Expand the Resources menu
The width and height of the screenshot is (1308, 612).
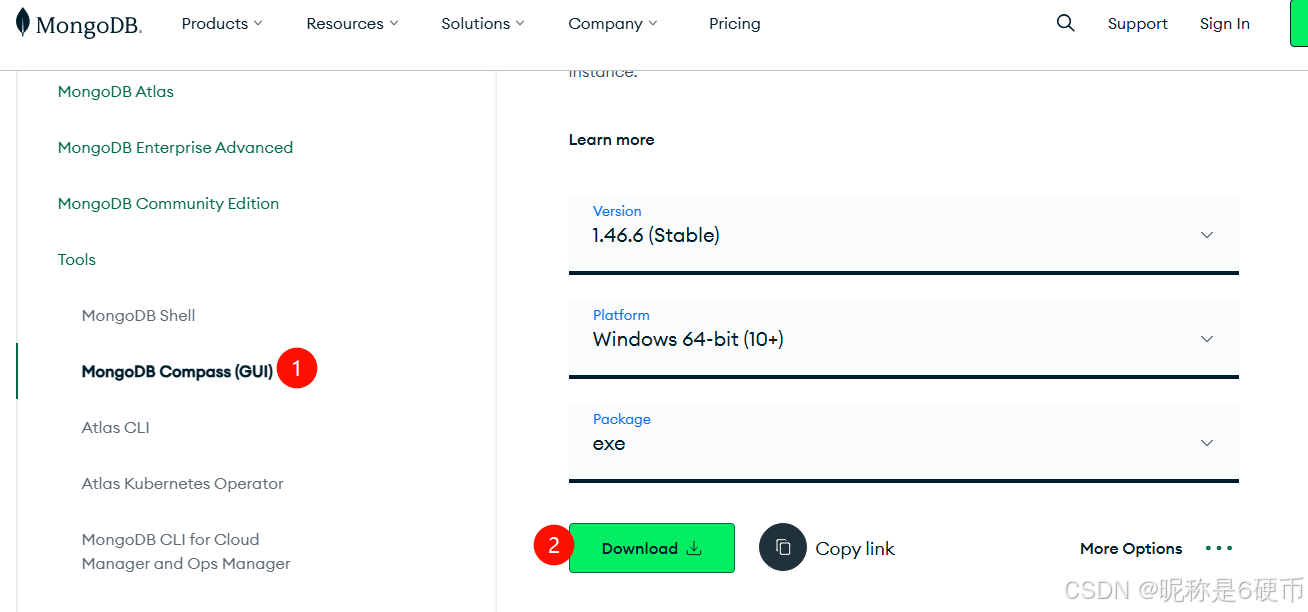(x=352, y=23)
